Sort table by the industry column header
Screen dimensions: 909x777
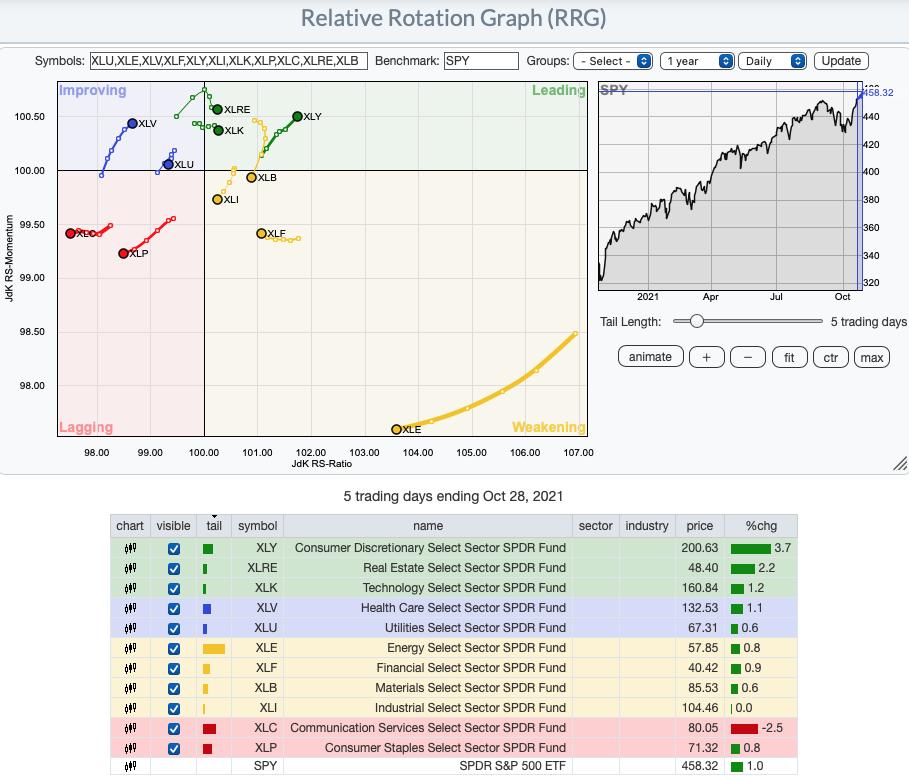coord(647,526)
